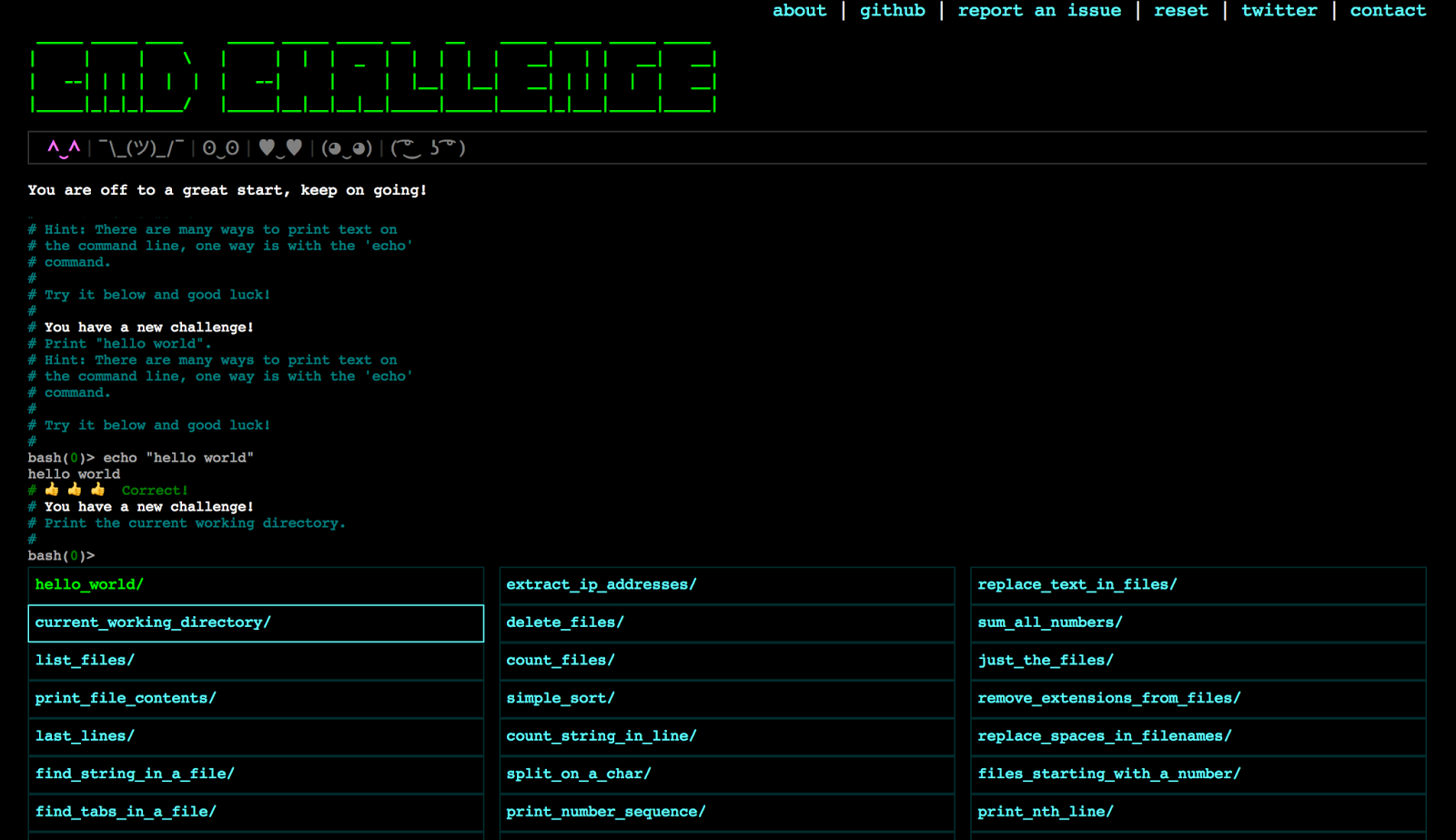Select the side-eye face emoticon
The image size is (1456, 840).
pyautogui.click(x=347, y=147)
